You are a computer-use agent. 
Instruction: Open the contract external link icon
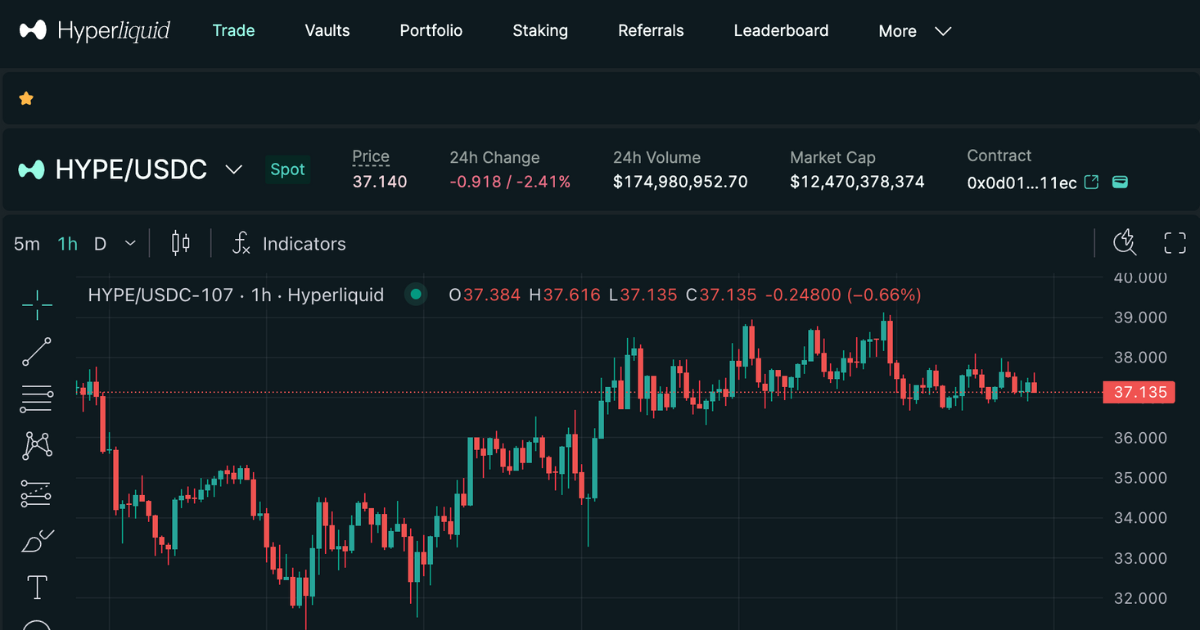pos(1092,182)
